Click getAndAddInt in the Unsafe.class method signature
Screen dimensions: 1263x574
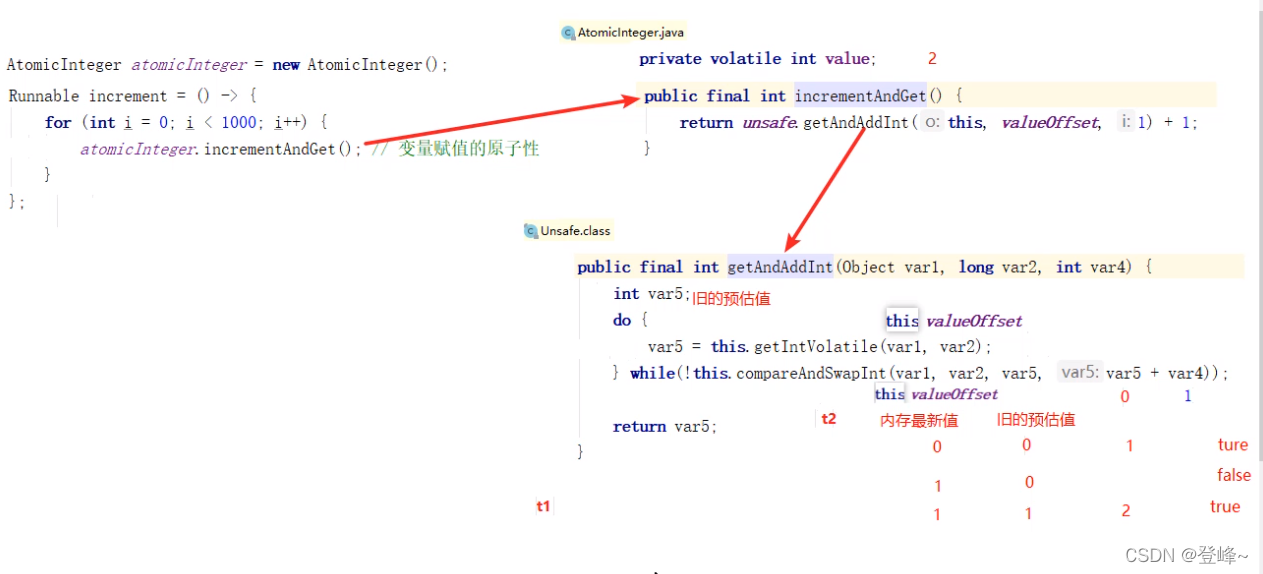pyautogui.click(x=780, y=267)
